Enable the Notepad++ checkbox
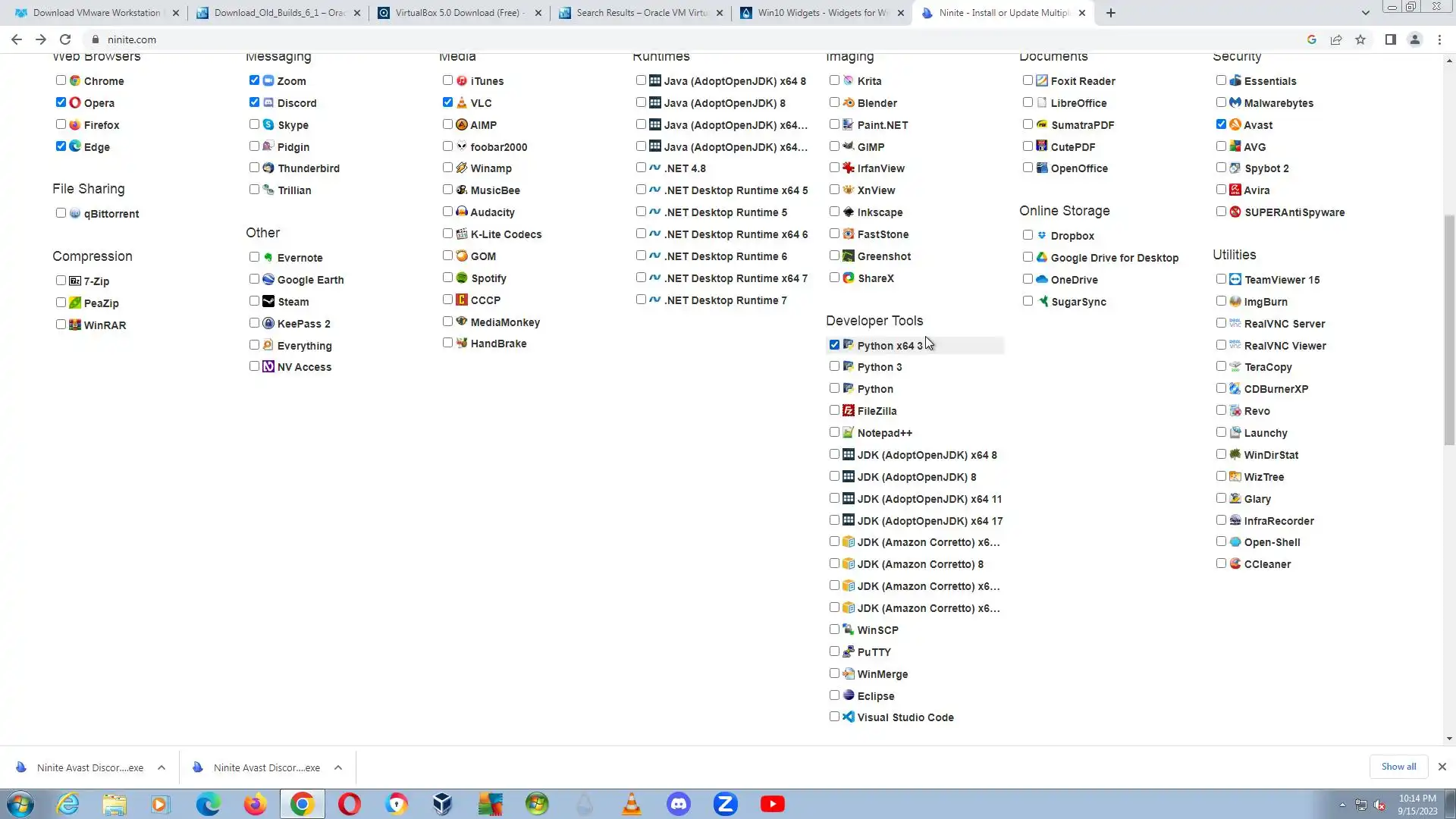Image resolution: width=1456 pixels, height=819 pixels. tap(834, 432)
